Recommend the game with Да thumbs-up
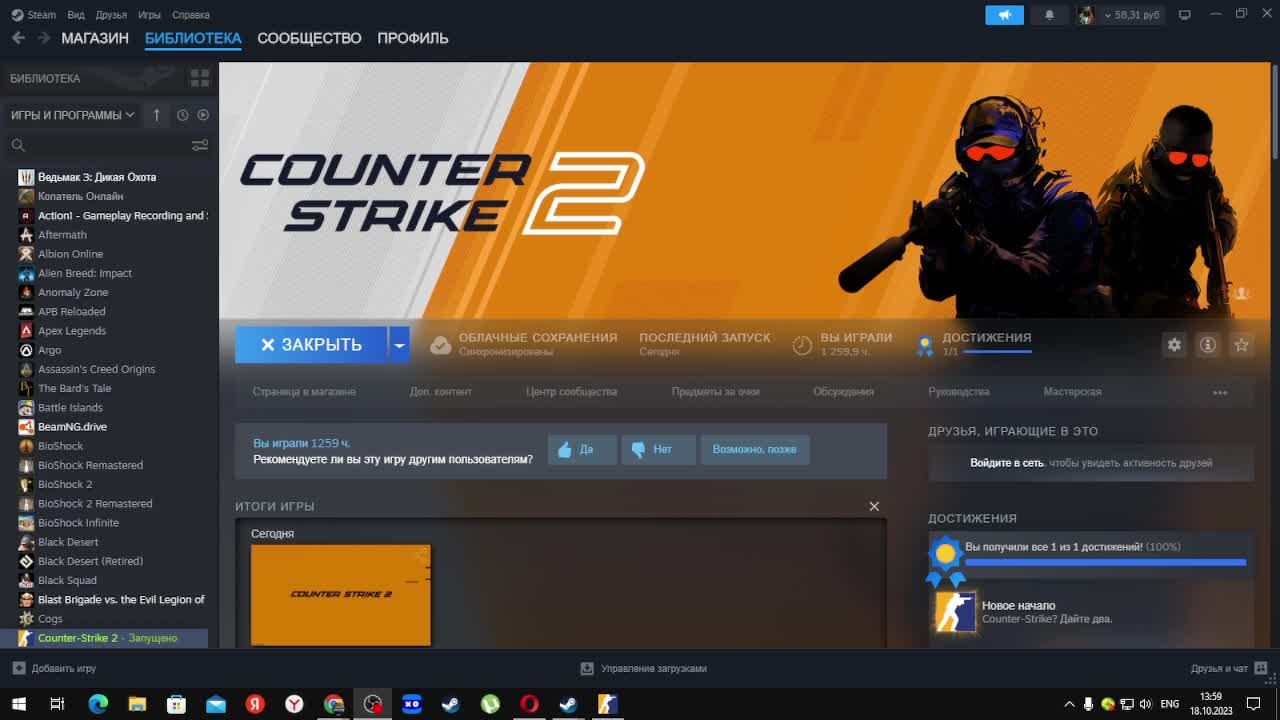Screen dimensions: 1280x720 pyautogui.click(x=582, y=450)
